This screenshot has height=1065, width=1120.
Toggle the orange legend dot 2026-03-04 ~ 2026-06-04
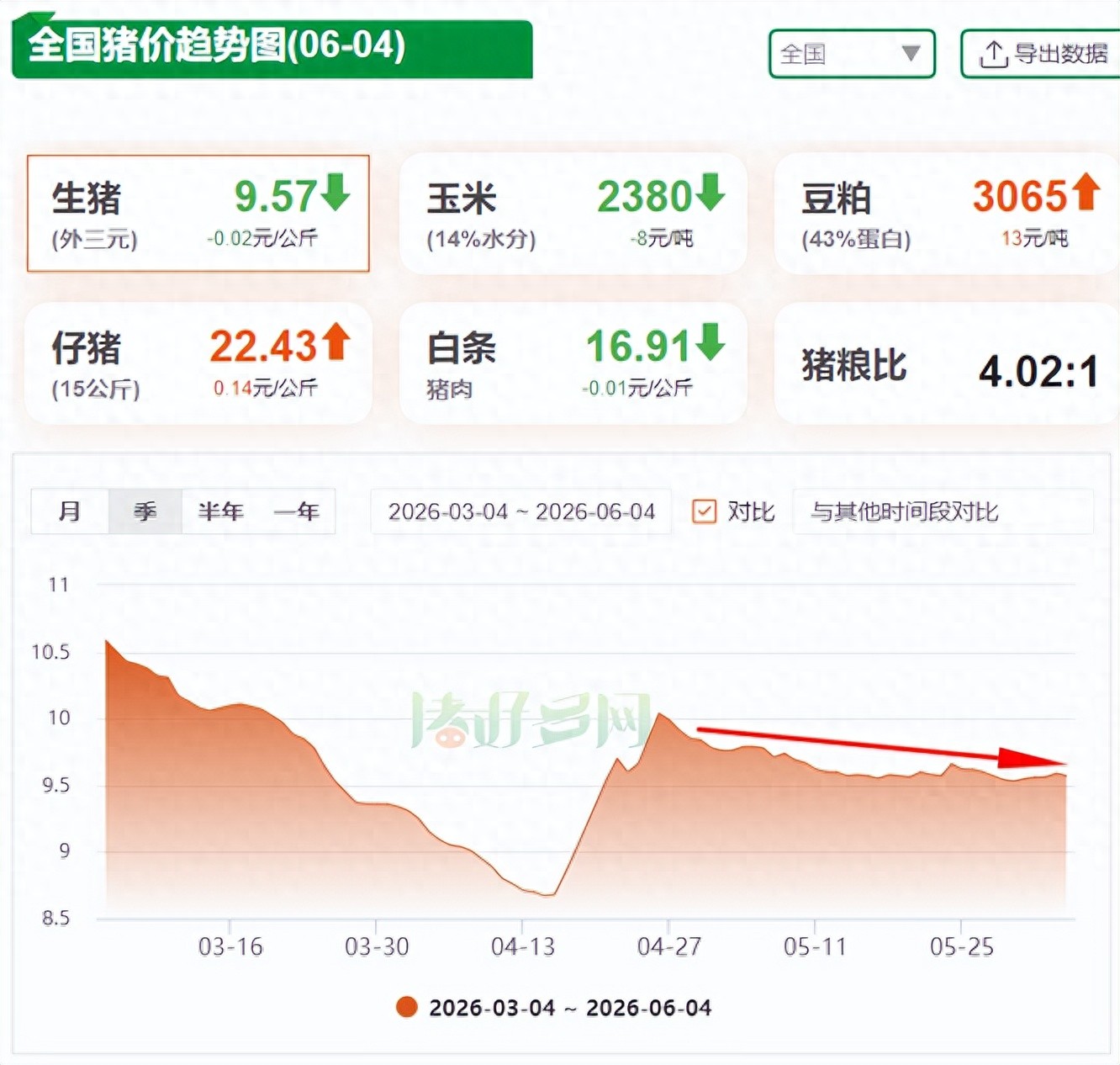[407, 1007]
